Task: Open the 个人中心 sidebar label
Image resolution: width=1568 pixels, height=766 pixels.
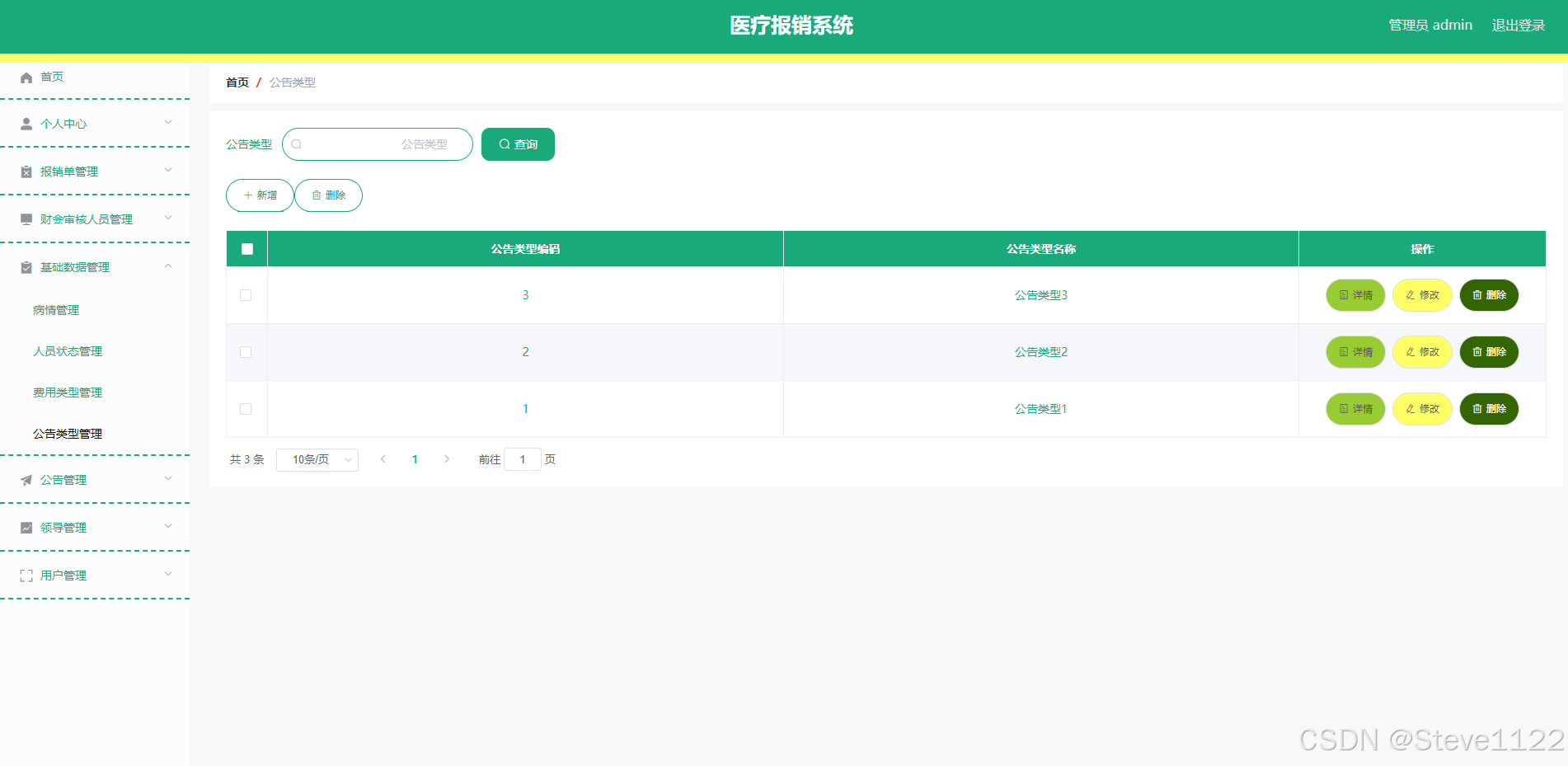Action: tap(63, 124)
